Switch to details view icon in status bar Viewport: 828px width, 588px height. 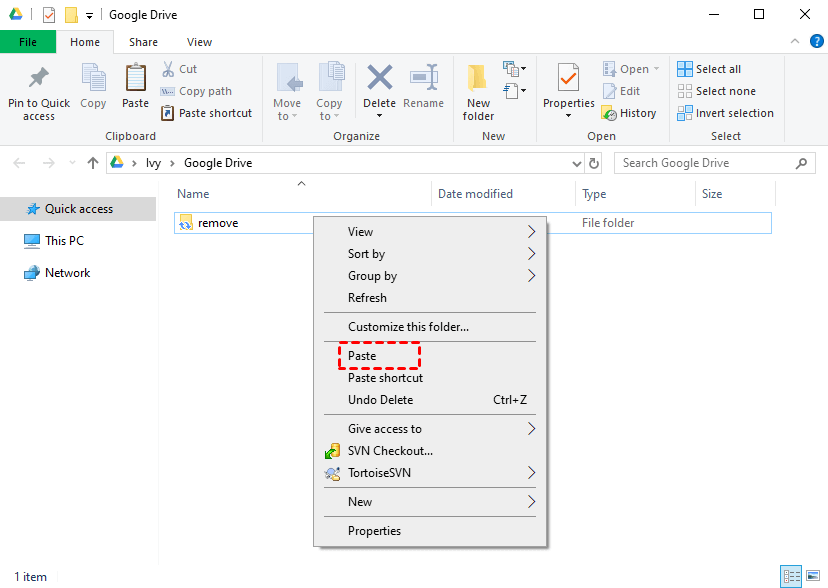(791, 576)
